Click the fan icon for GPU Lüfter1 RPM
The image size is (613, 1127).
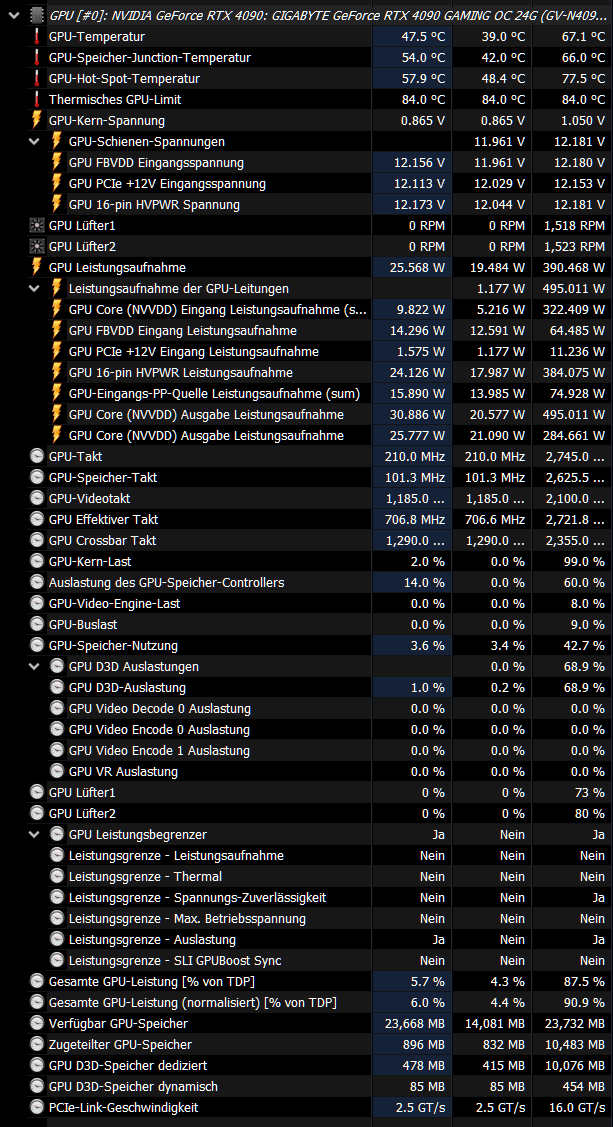pyautogui.click(x=37, y=226)
